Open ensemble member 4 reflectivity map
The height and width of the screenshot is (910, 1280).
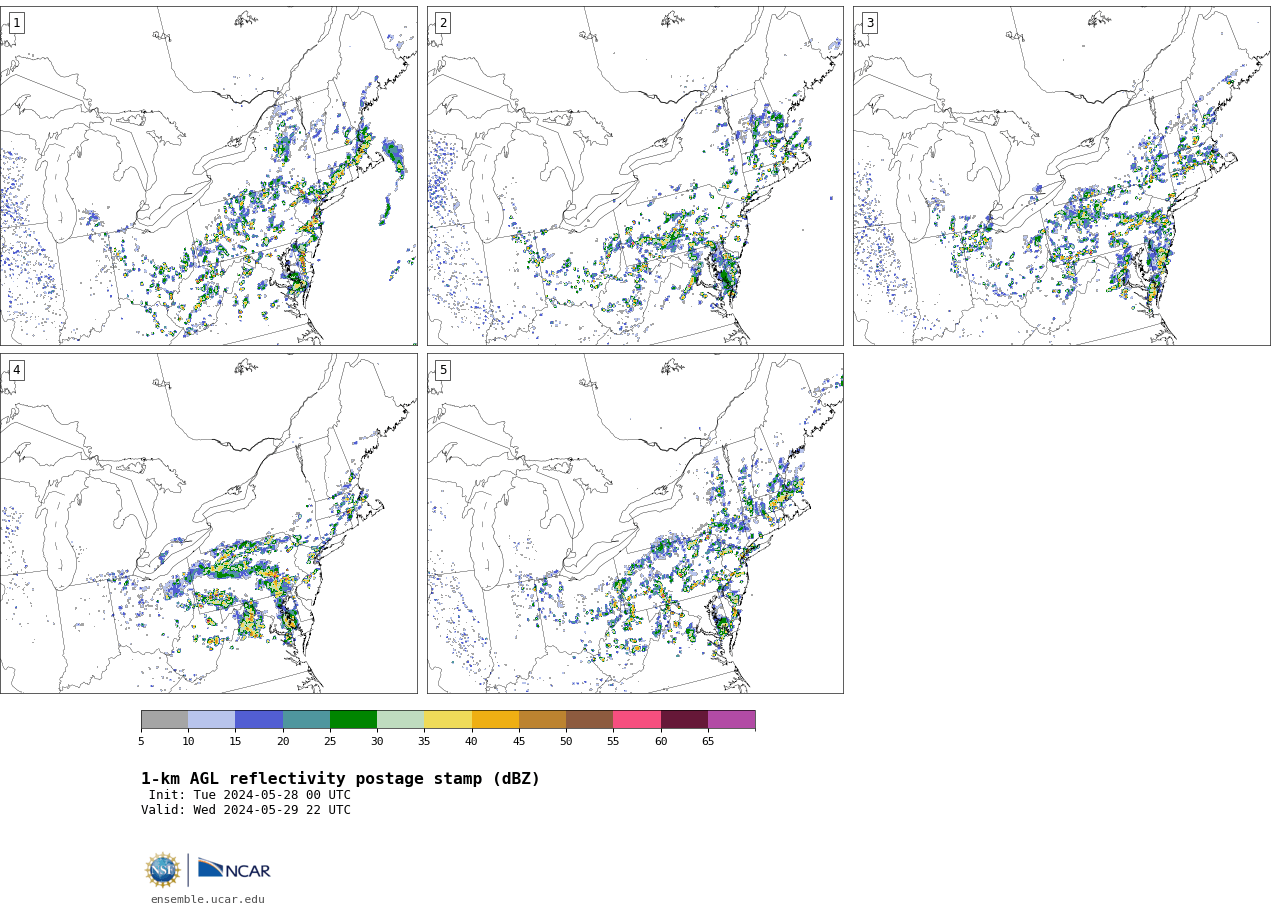(208, 523)
